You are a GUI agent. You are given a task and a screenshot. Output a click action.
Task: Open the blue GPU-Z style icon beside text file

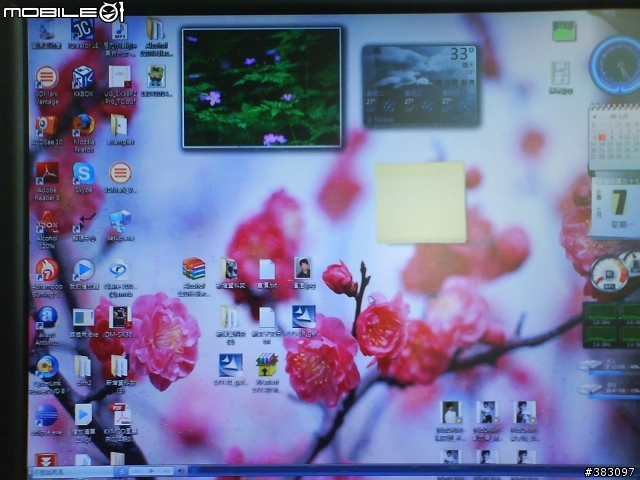303,317
